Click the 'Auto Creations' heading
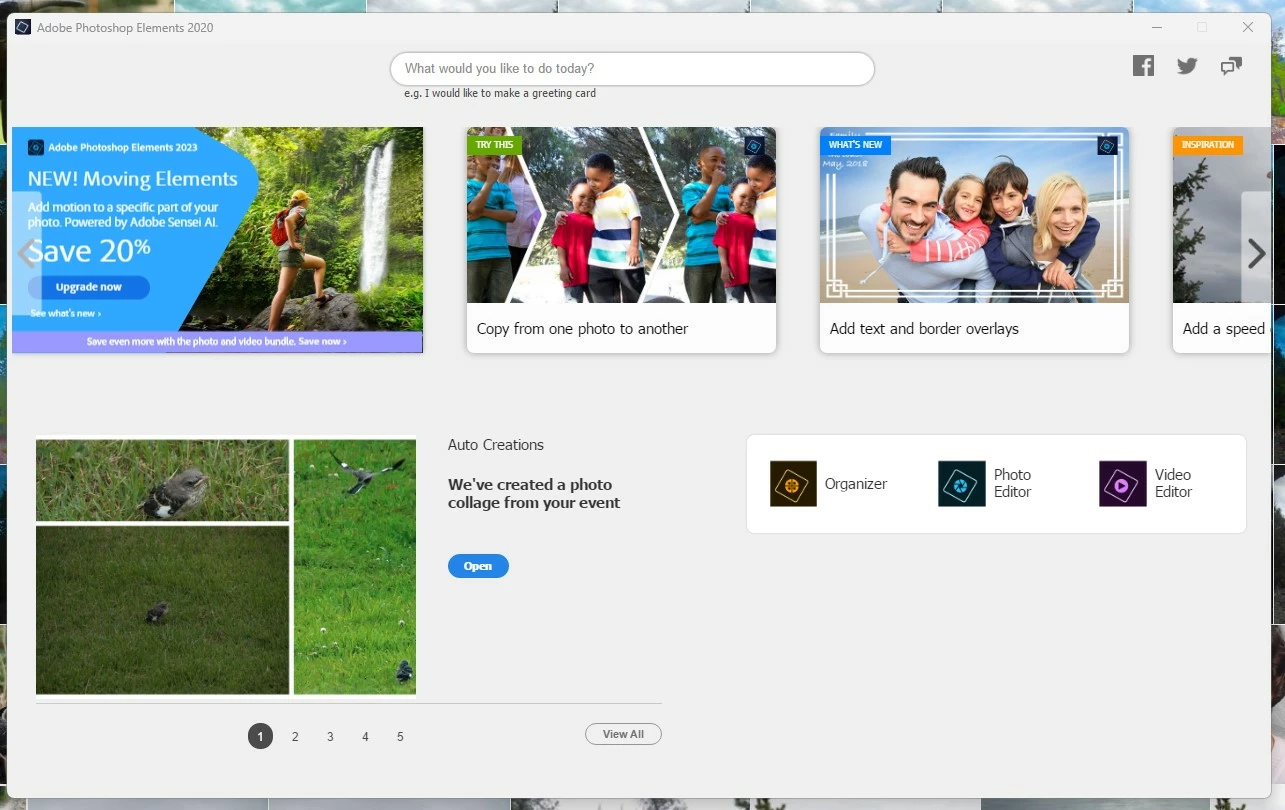This screenshot has width=1285, height=810. pos(496,445)
